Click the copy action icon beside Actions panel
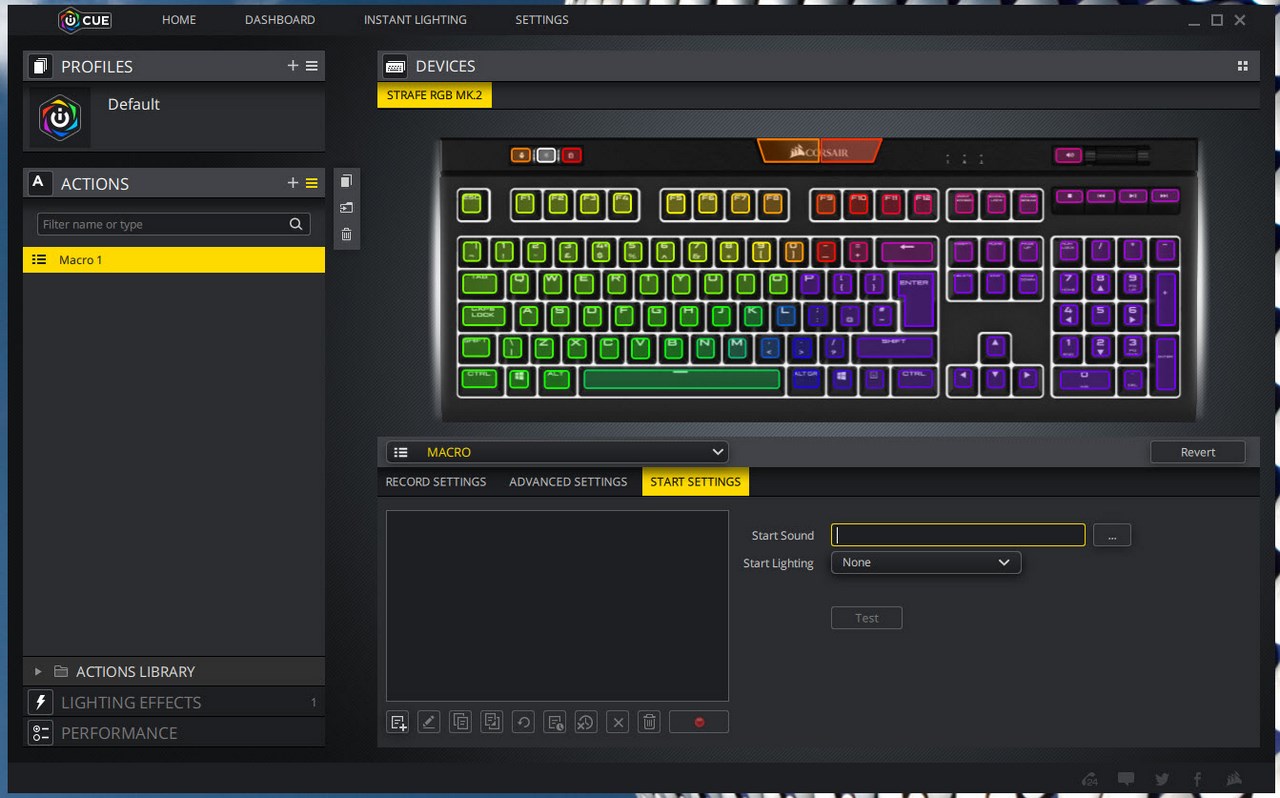Viewport: 1280px width, 798px height. (x=346, y=181)
